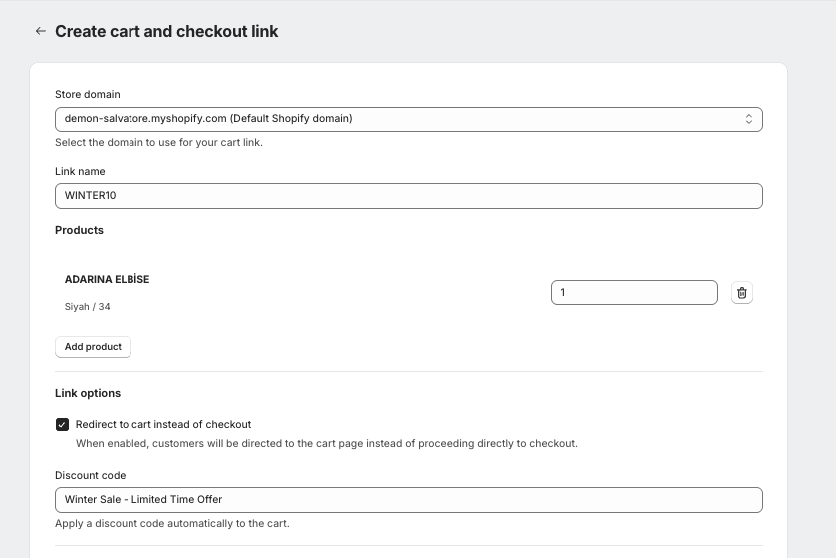
Task: Click the Add product button
Action: pos(93,347)
